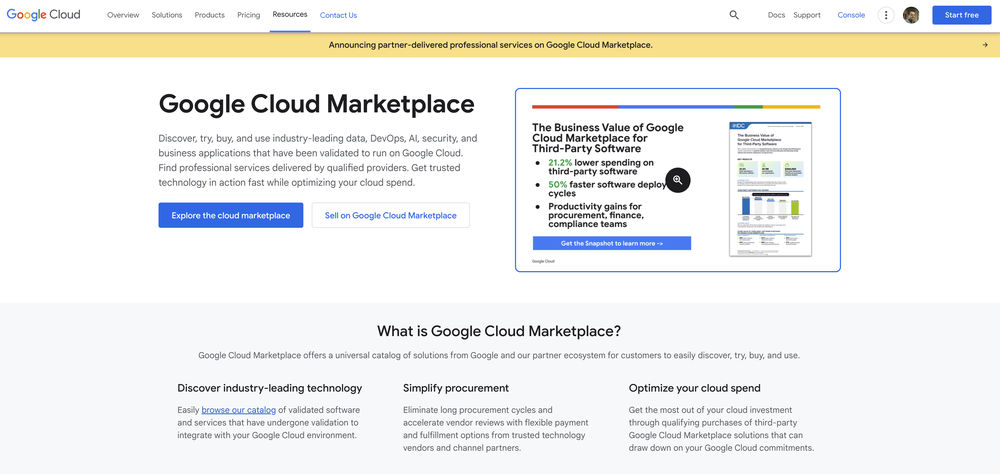Click the IDC report document thumbnail
This screenshot has height=474, width=1000.
coord(770,189)
